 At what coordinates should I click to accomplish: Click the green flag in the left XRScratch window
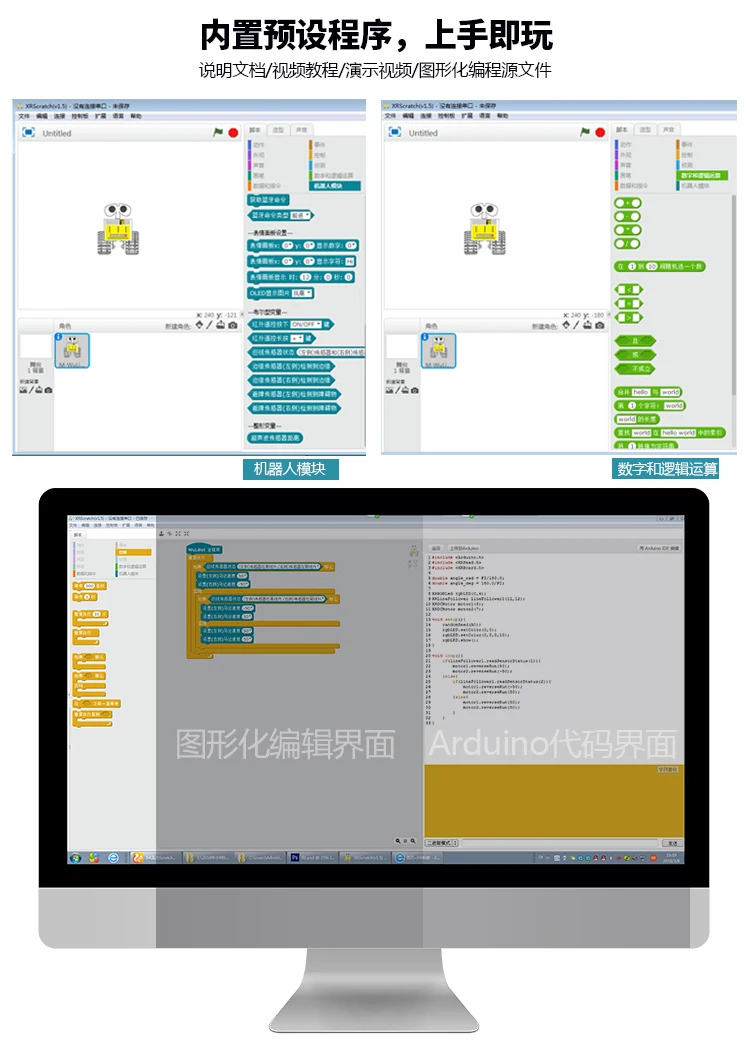point(218,132)
